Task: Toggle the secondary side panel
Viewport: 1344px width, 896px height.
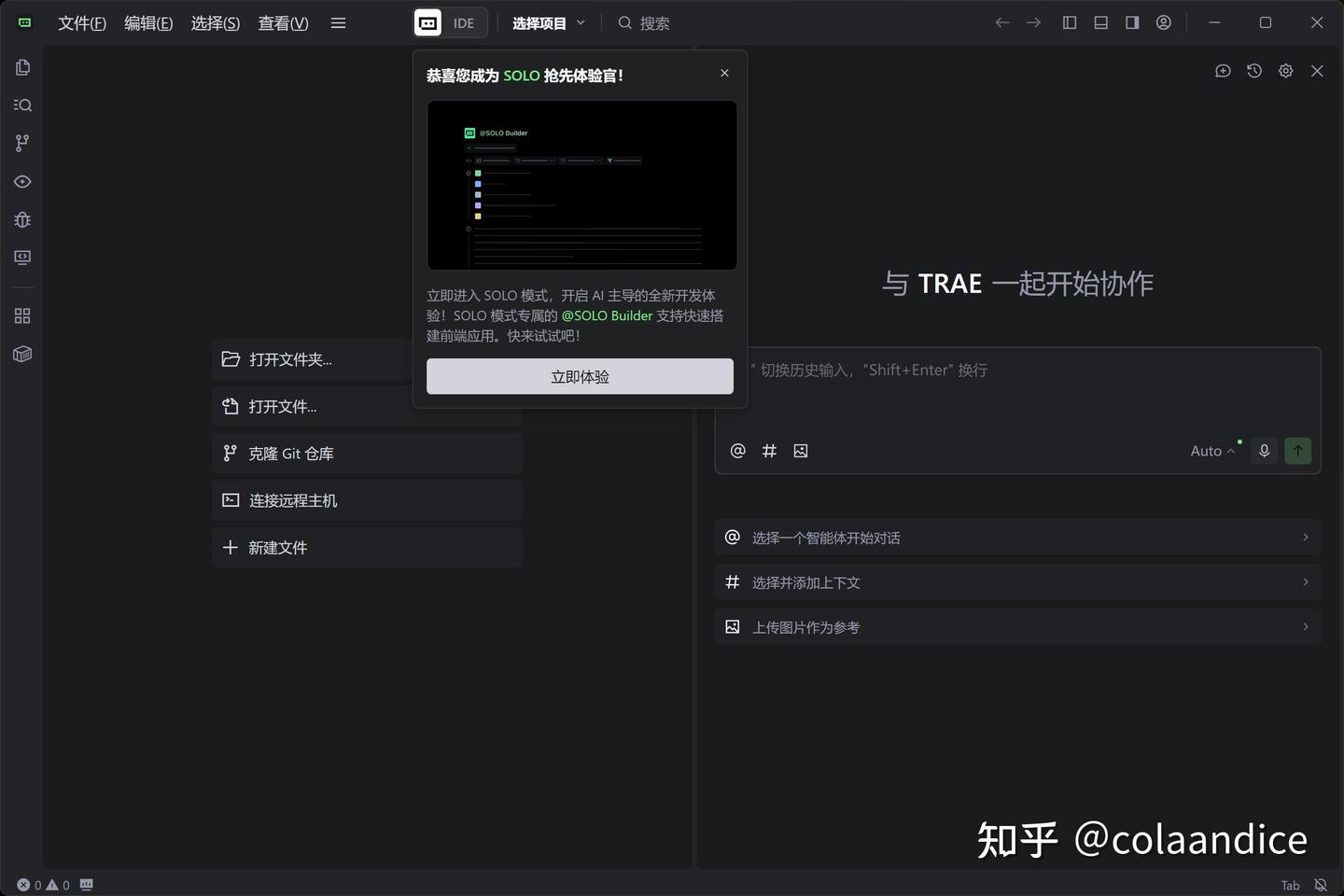Action: (x=1131, y=22)
